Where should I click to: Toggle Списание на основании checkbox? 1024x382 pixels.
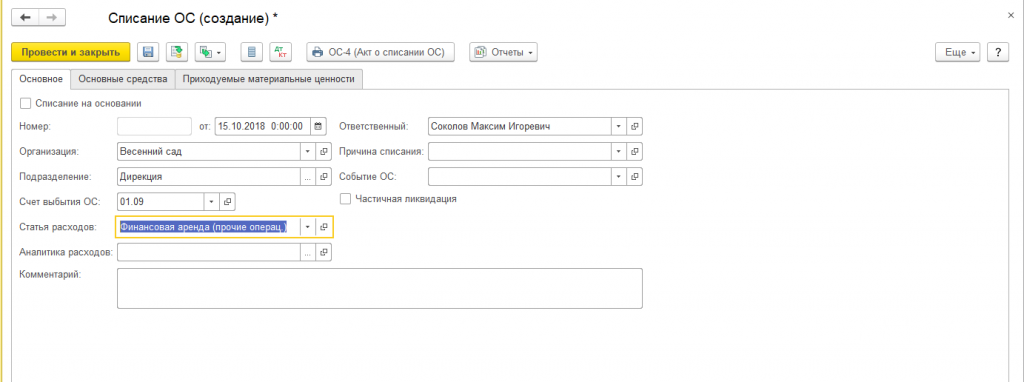point(25,103)
